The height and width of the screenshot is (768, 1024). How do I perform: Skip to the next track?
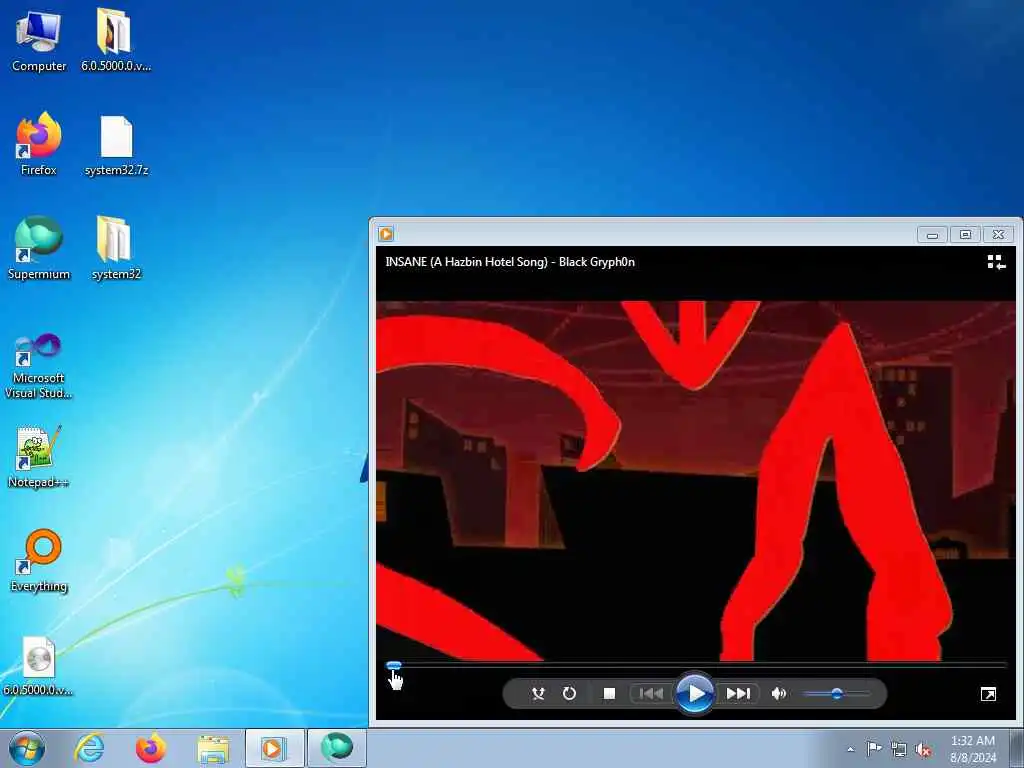[738, 694]
